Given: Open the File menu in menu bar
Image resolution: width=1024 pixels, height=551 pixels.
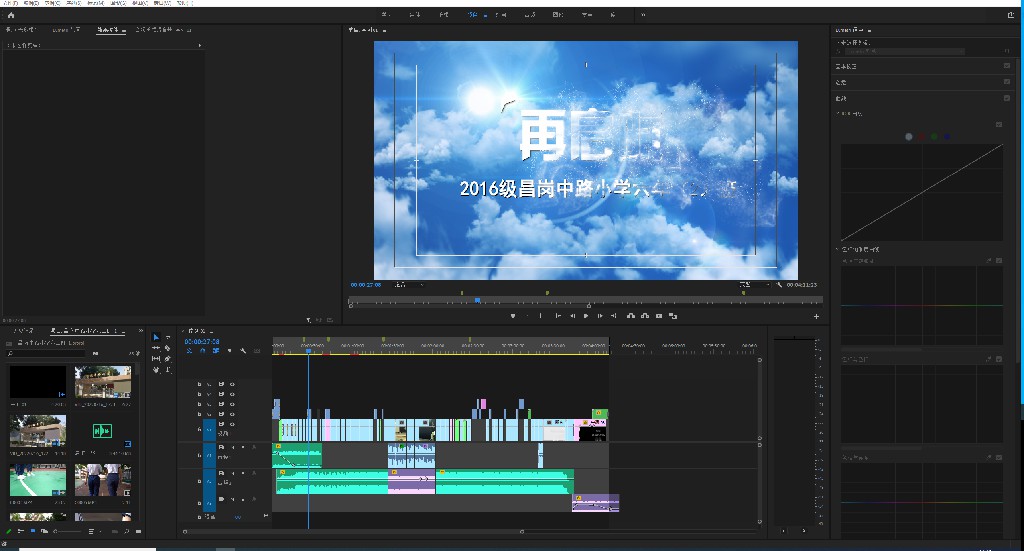Looking at the screenshot, I should pyautogui.click(x=10, y=4).
